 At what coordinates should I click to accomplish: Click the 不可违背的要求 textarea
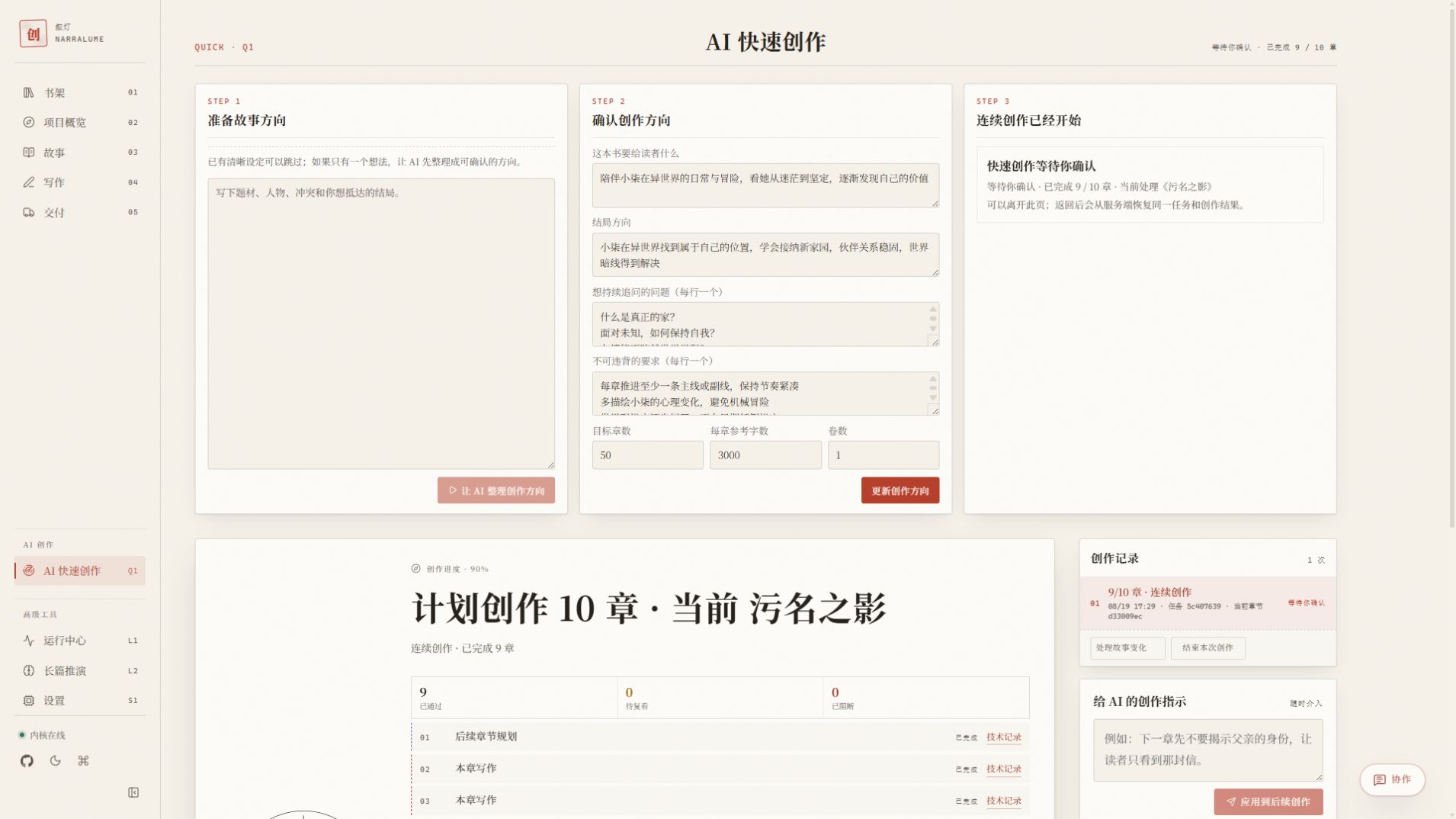click(x=765, y=393)
